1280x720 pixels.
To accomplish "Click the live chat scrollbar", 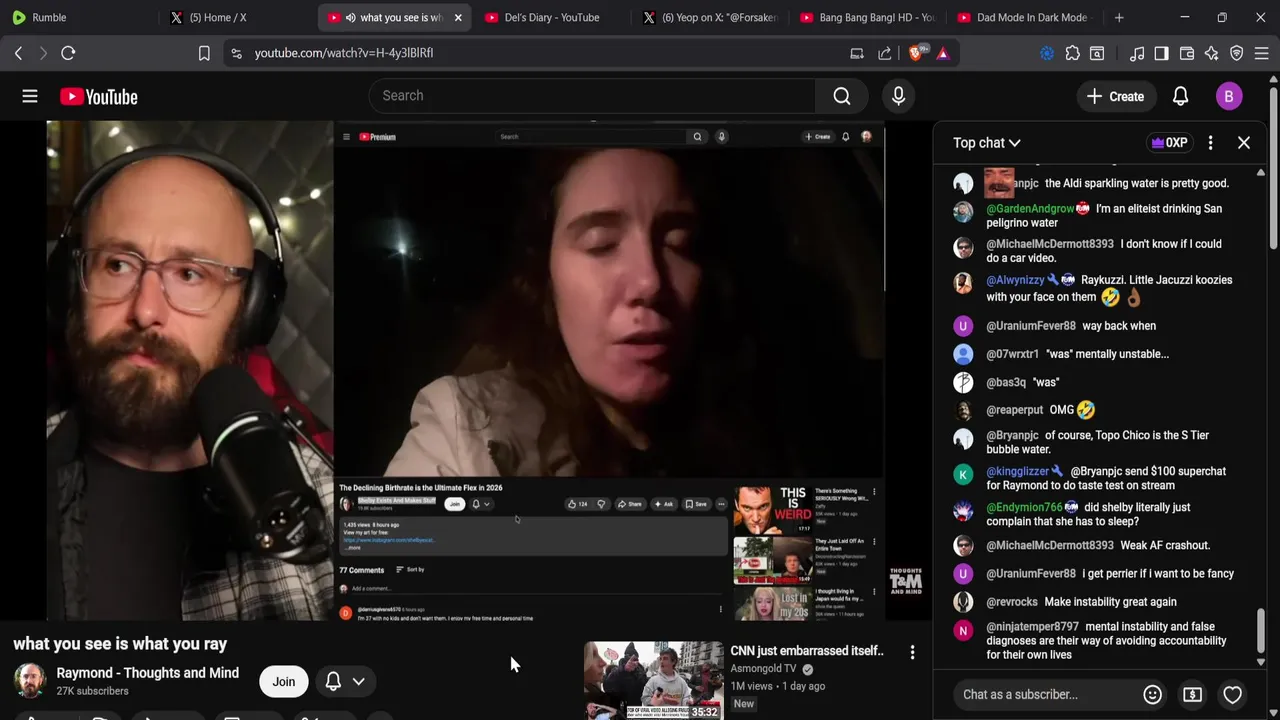I will point(1260,634).
